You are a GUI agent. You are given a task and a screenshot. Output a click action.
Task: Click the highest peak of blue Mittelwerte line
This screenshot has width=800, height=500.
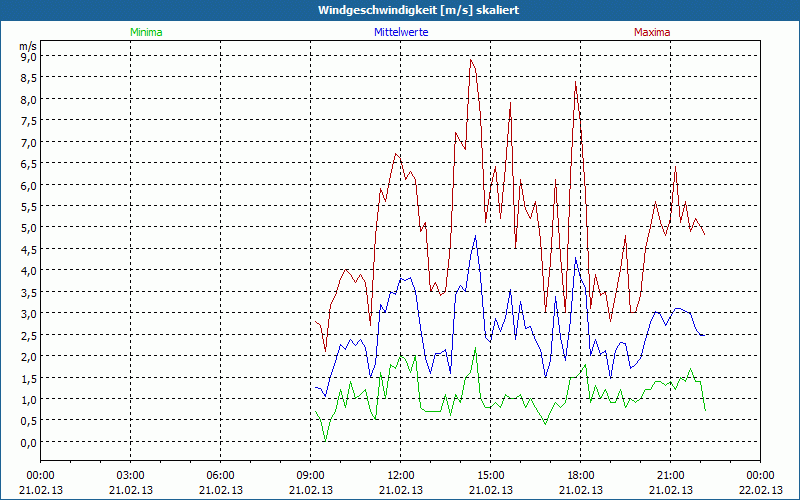pos(476,236)
